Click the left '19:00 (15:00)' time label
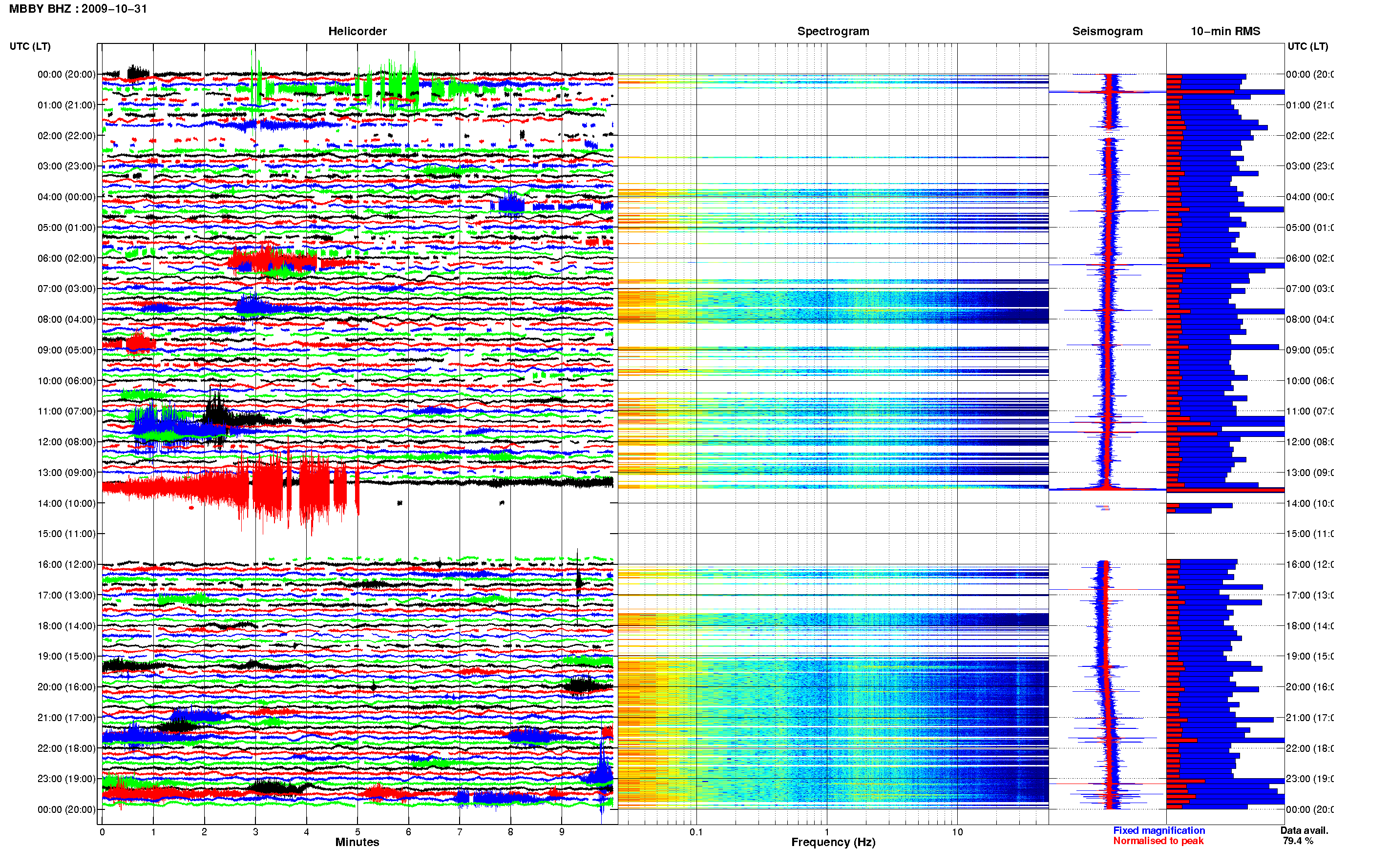1389x868 pixels. (x=66, y=656)
